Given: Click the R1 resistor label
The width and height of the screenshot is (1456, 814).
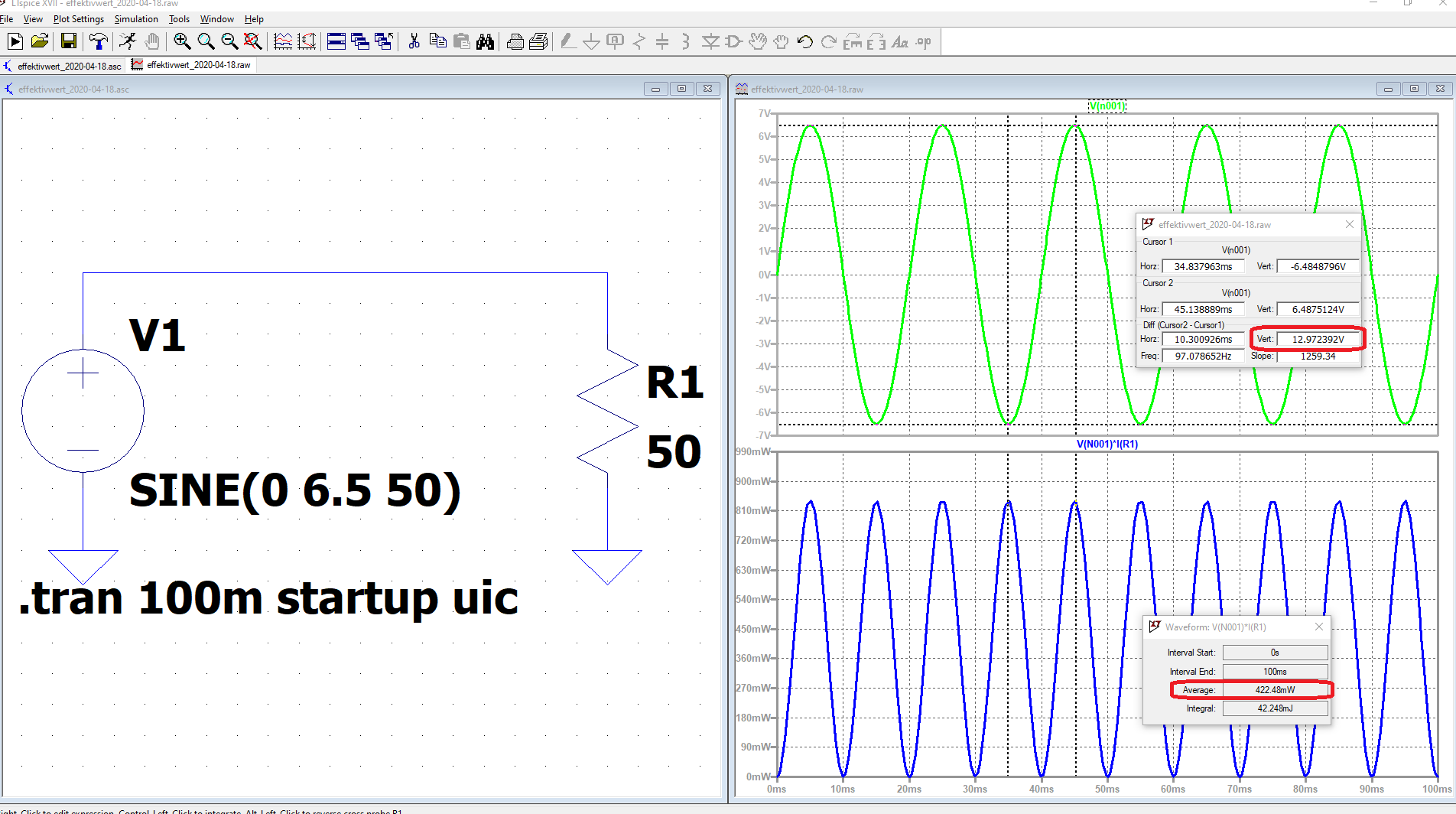Looking at the screenshot, I should [674, 383].
